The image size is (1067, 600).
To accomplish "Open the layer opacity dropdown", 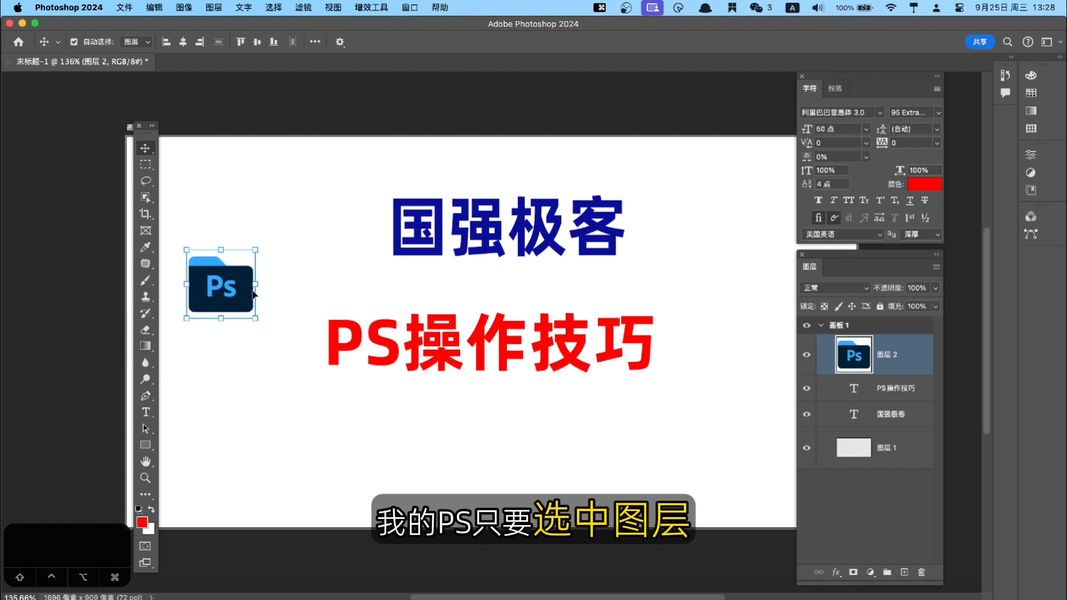I will 936,288.
